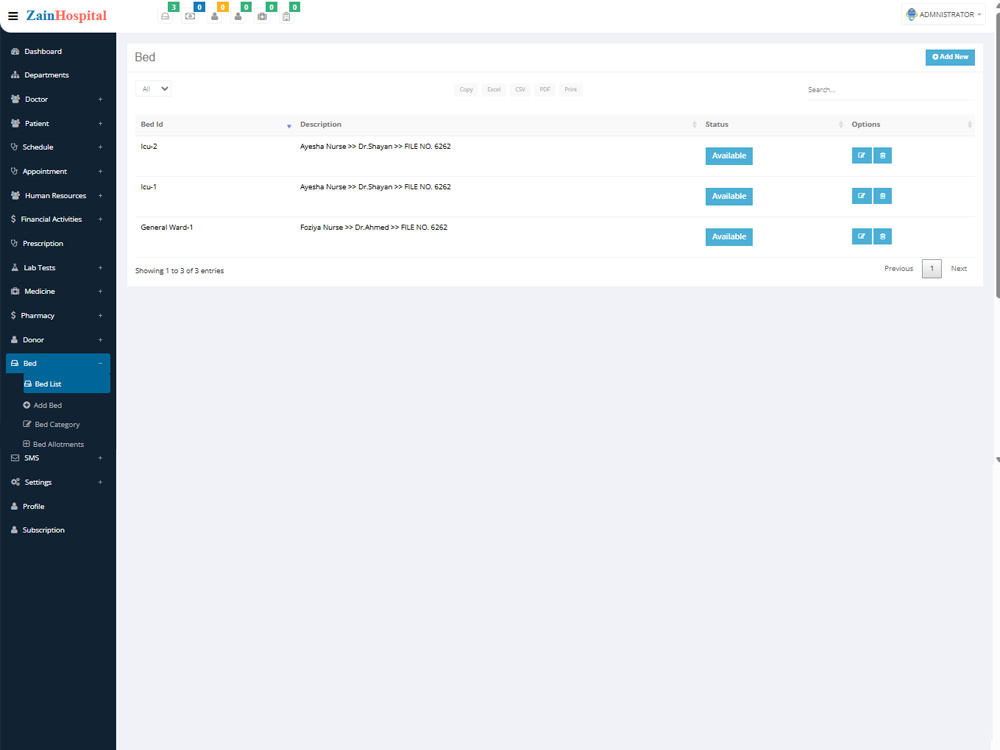Expand the SMS sidebar menu

pyautogui.click(x=57, y=458)
